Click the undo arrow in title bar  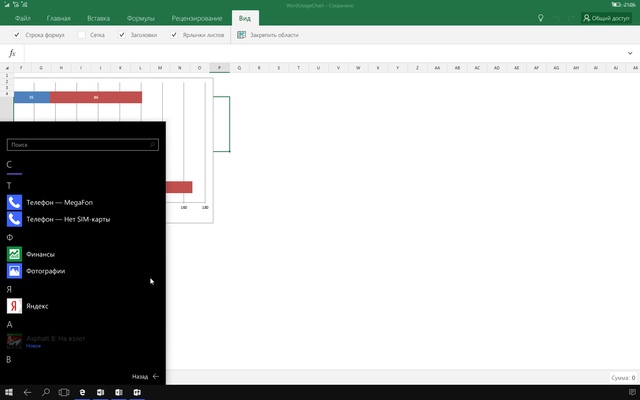(556, 18)
